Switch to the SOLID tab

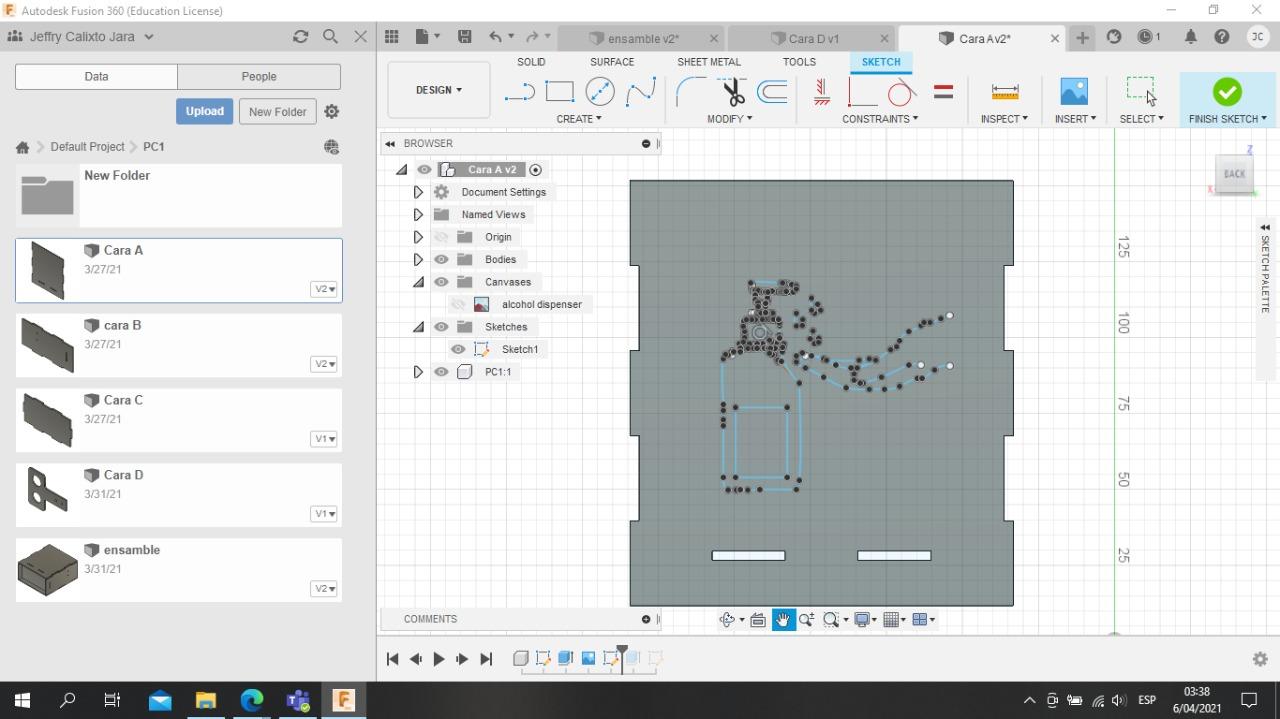tap(531, 62)
